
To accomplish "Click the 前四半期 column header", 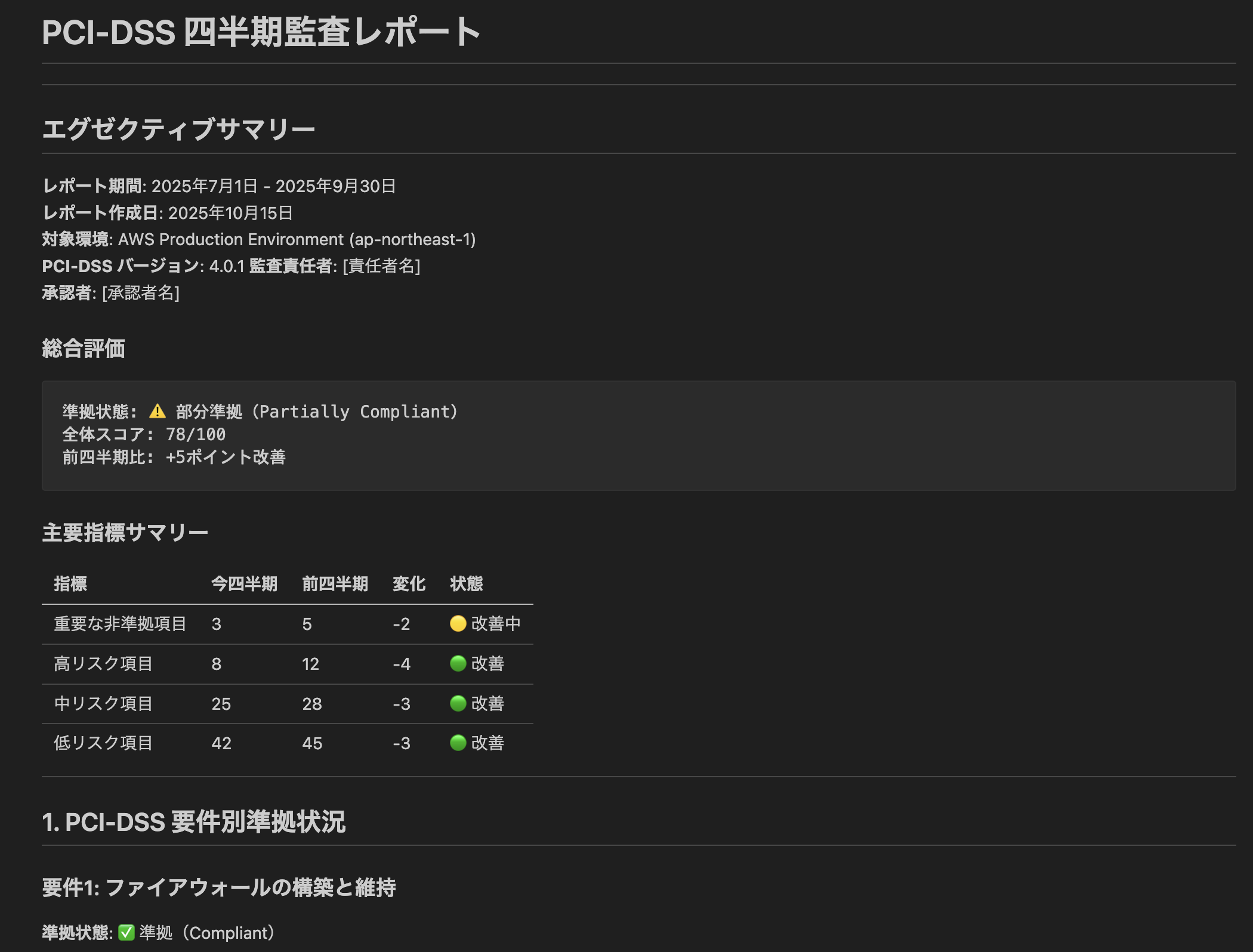I will pos(335,583).
